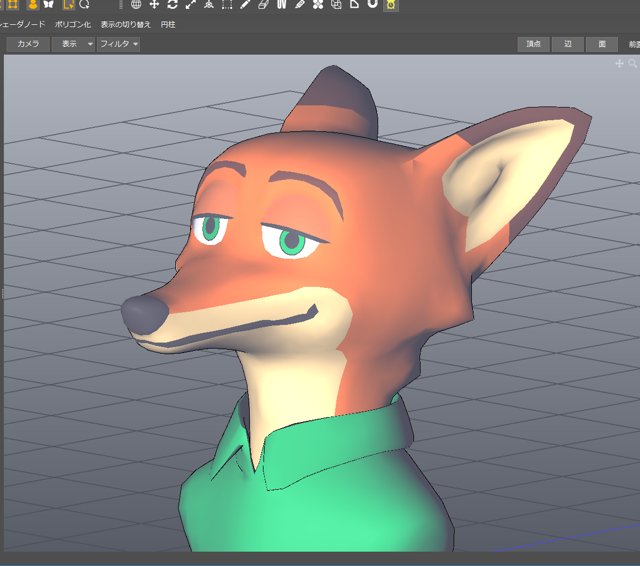Click the ェーダノード shader node item

22,24
